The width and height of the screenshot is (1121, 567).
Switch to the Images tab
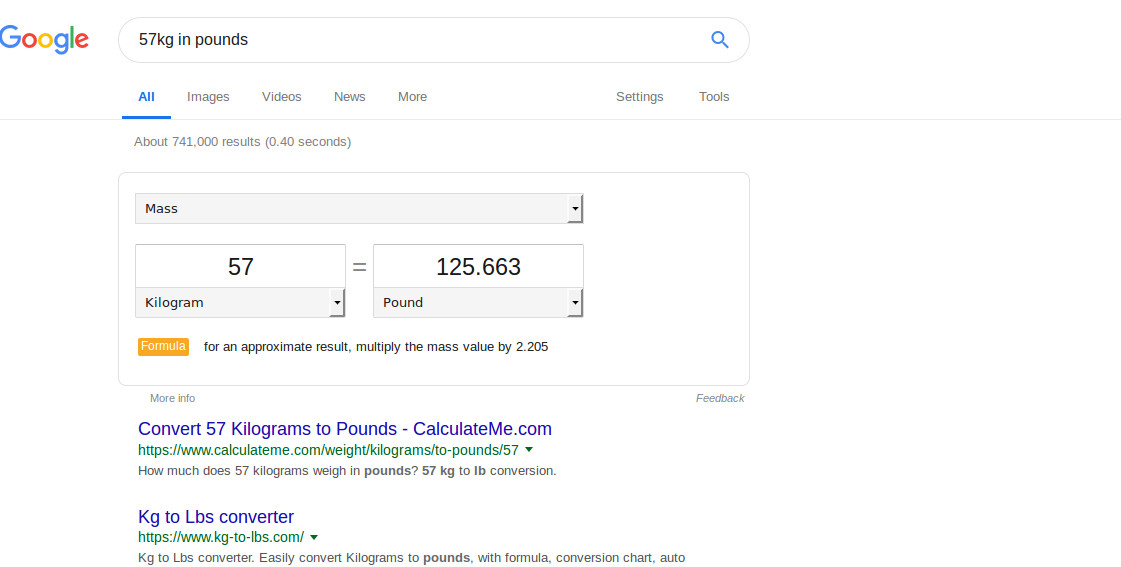(208, 97)
